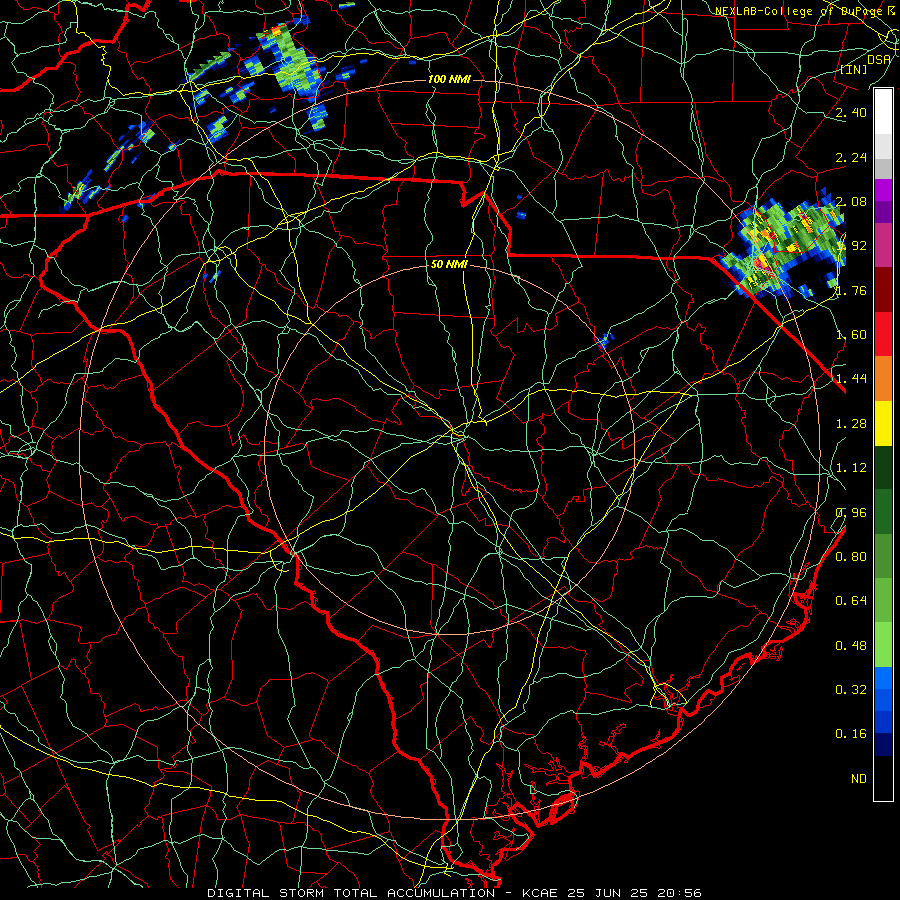Screen dimensions: 900x900
Task: Click the 100 NMI range ring label
Action: point(449,79)
